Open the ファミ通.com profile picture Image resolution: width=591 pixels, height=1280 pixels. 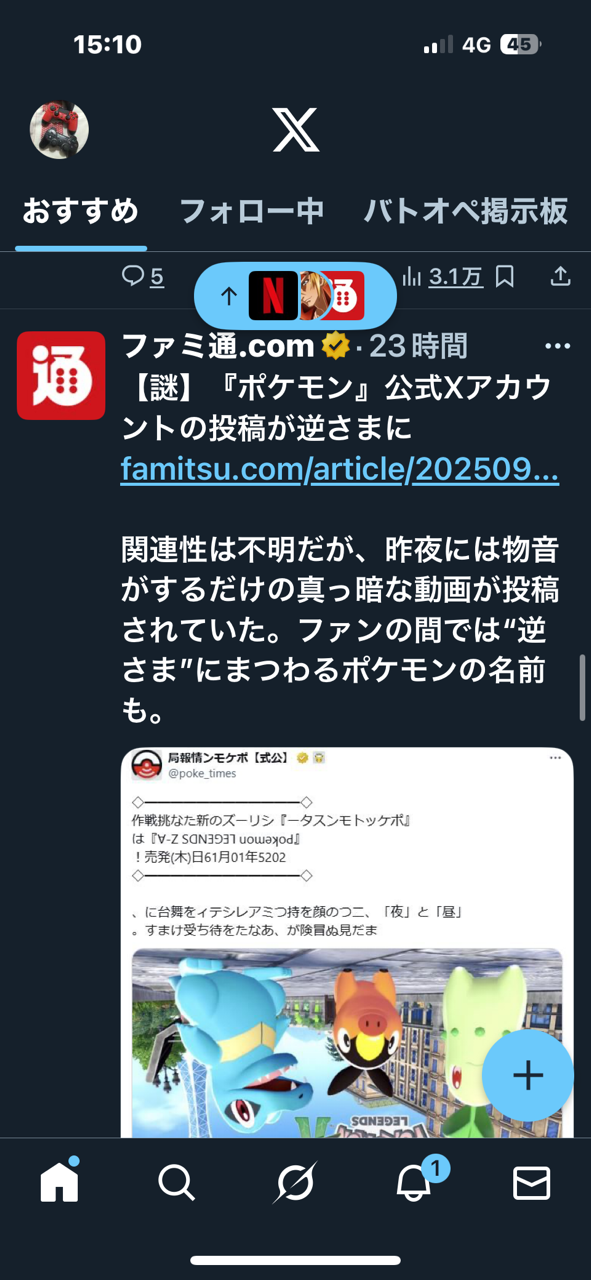[x=61, y=375]
